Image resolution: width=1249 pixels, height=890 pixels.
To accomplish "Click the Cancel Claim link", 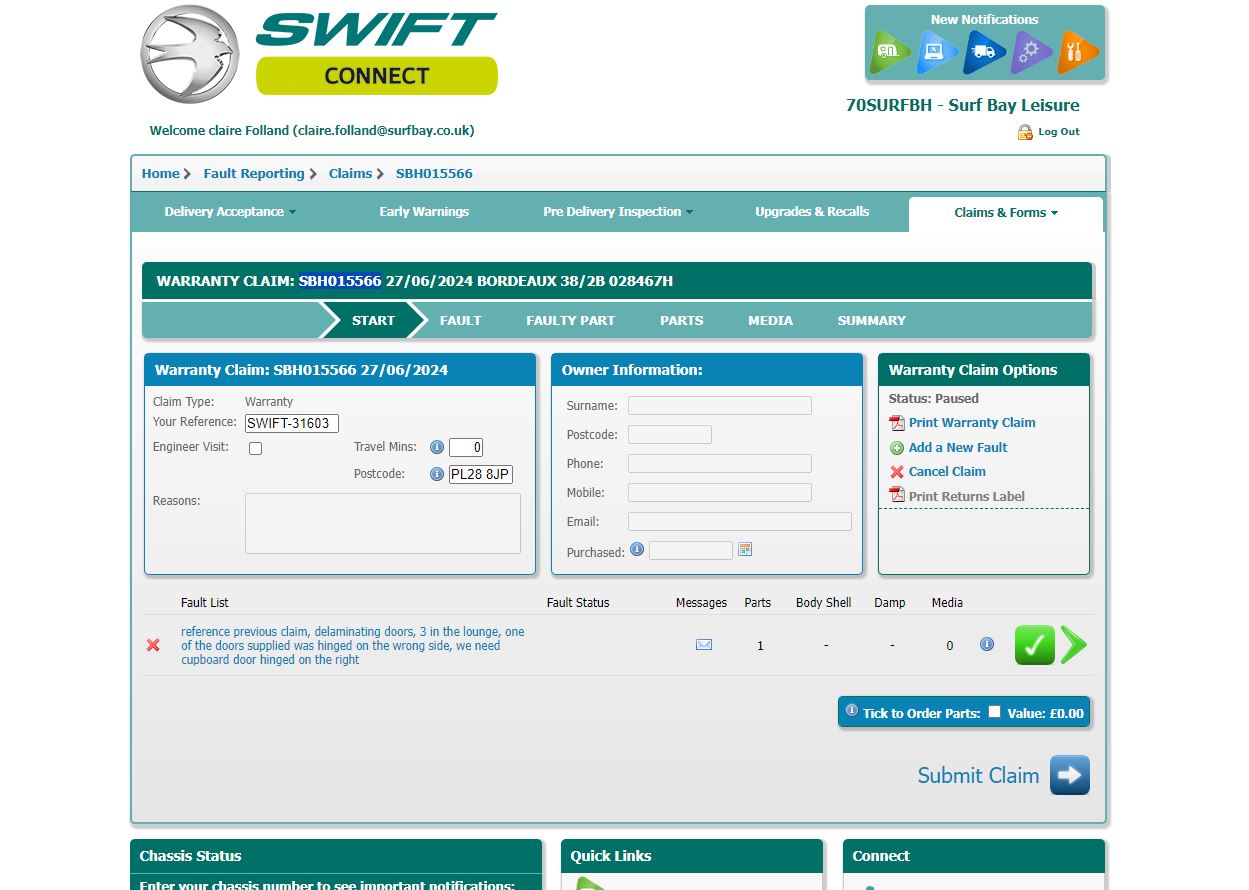I will (x=947, y=472).
